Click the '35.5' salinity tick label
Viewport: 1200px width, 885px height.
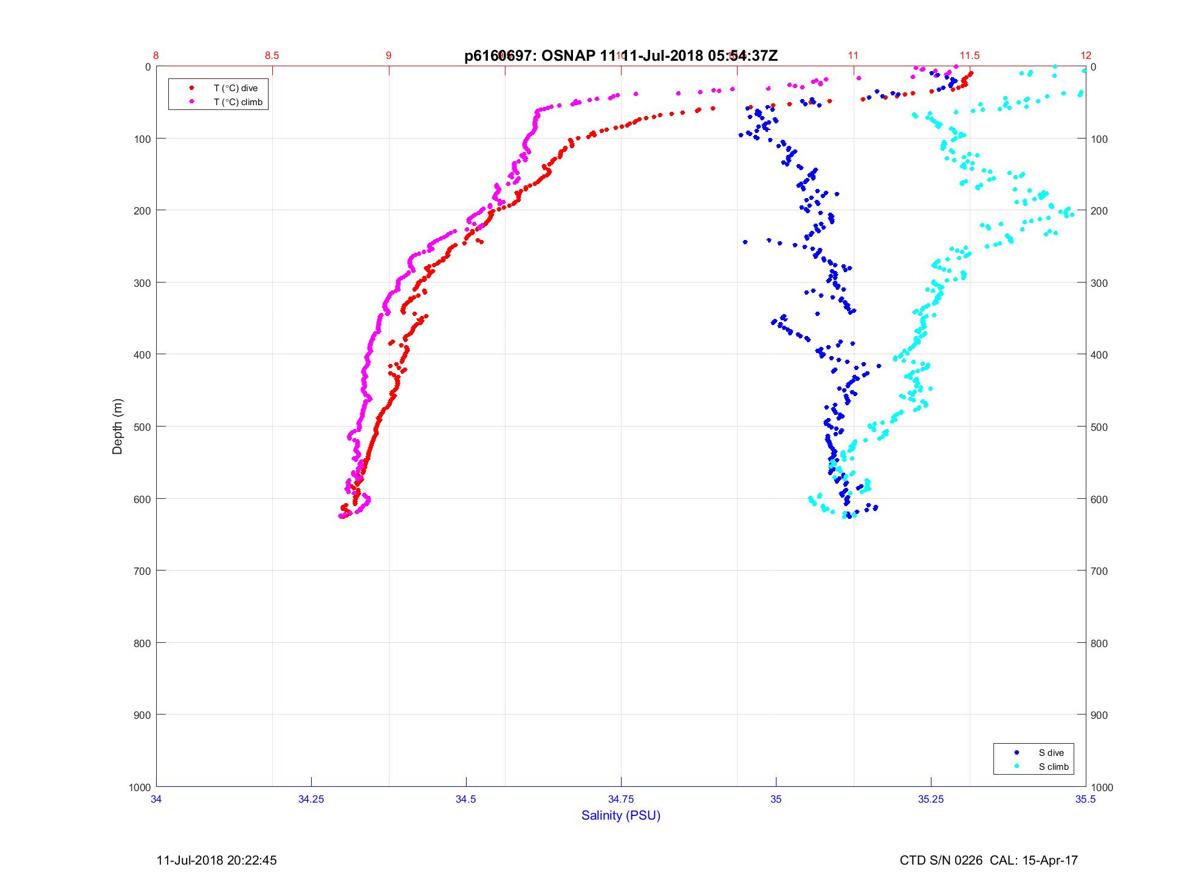[x=1085, y=799]
